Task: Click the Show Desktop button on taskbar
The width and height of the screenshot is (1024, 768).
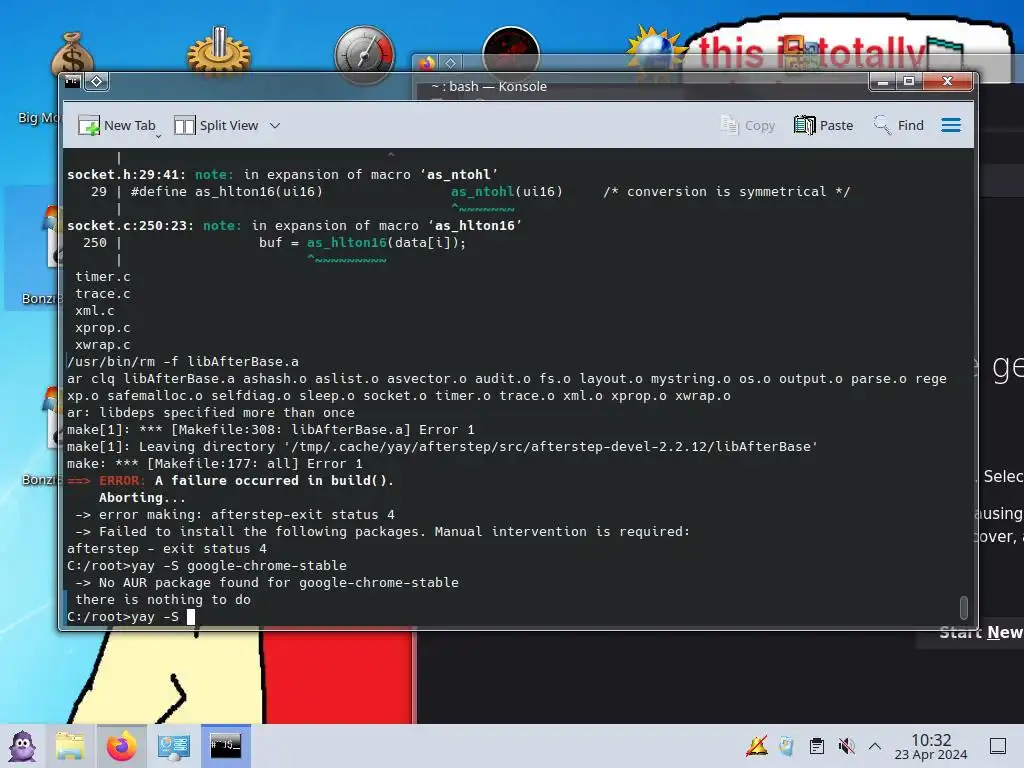Action: tap(998, 746)
